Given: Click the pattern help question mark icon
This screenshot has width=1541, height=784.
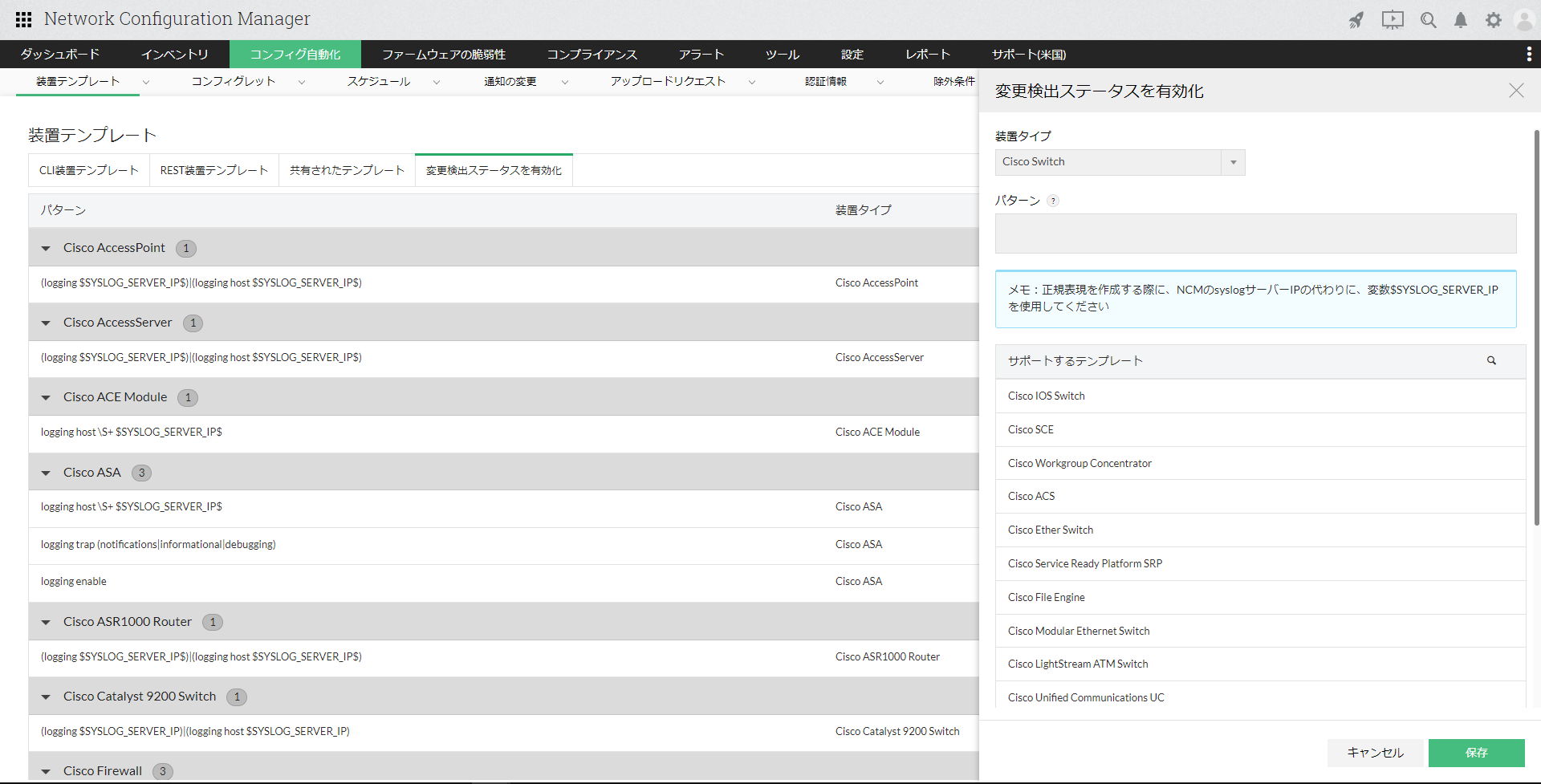Looking at the screenshot, I should click(x=1053, y=201).
